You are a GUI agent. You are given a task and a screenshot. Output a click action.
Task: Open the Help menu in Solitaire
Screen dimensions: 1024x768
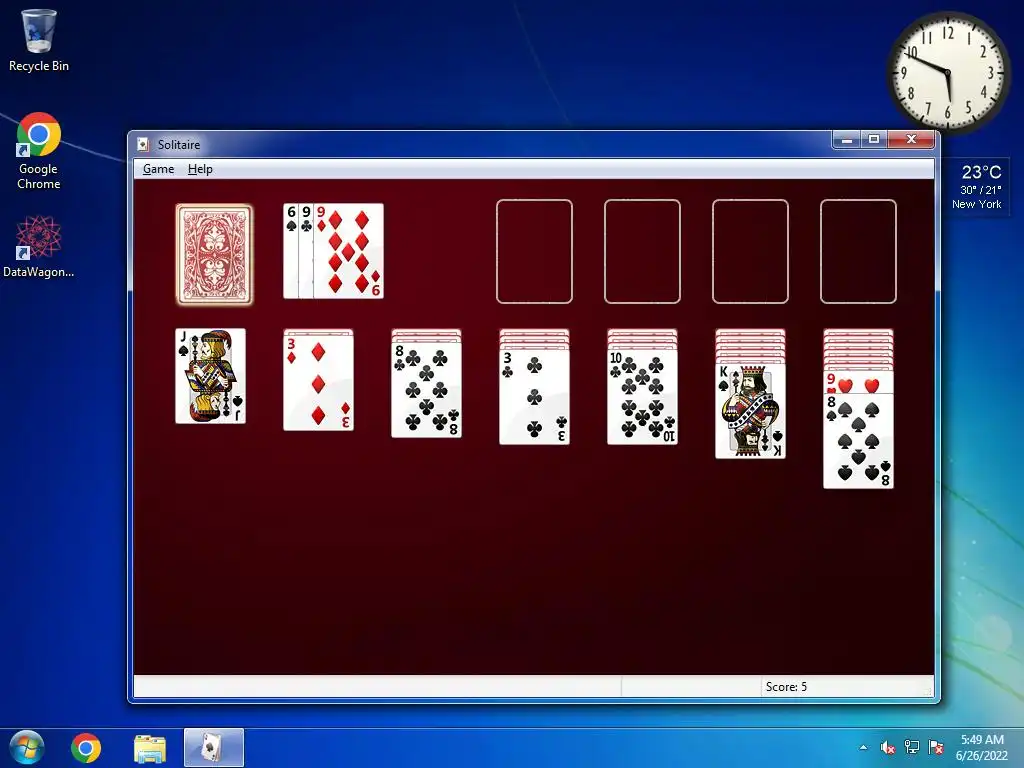[x=200, y=169]
